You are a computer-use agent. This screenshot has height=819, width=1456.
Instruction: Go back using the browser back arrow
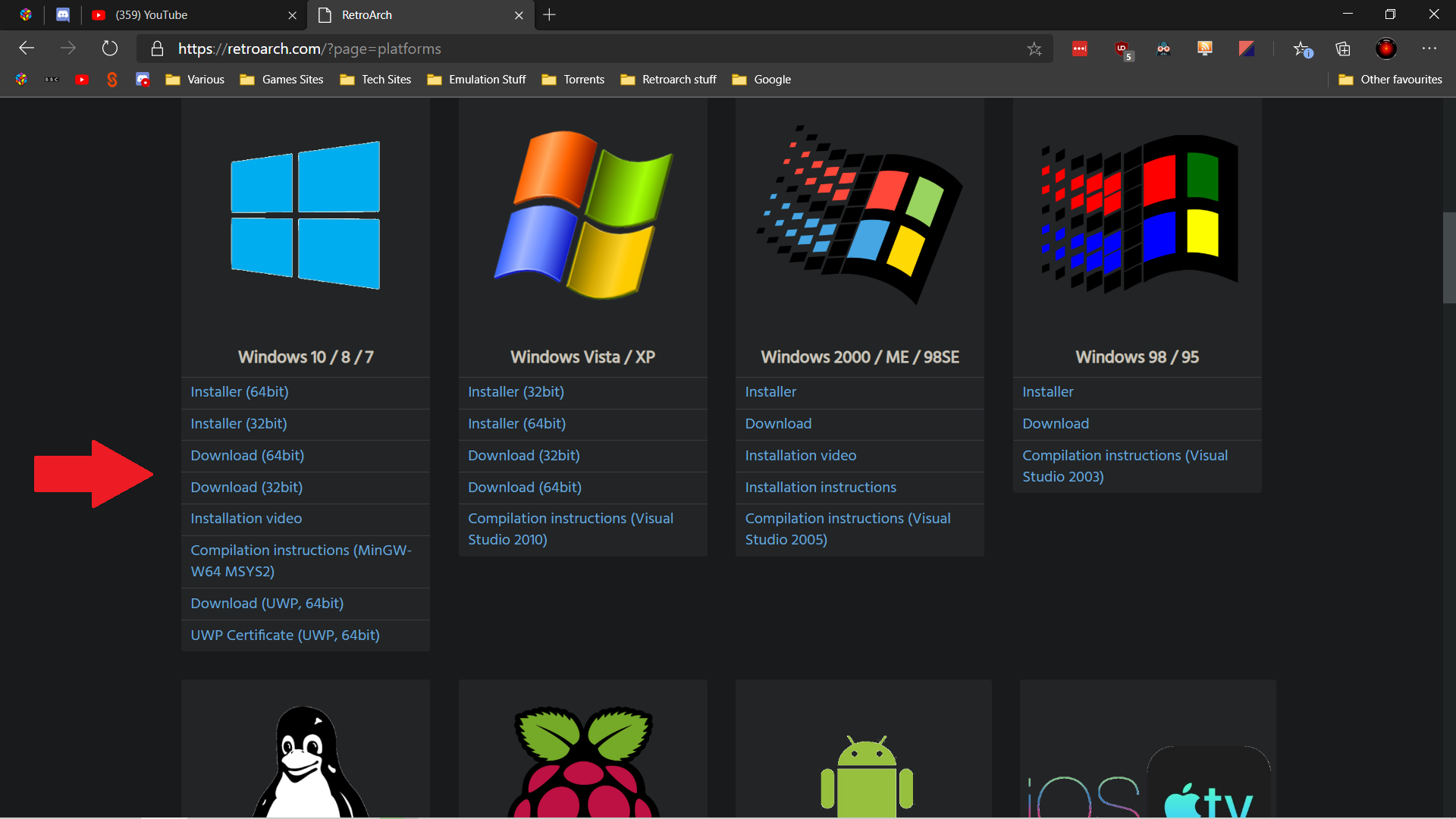27,49
